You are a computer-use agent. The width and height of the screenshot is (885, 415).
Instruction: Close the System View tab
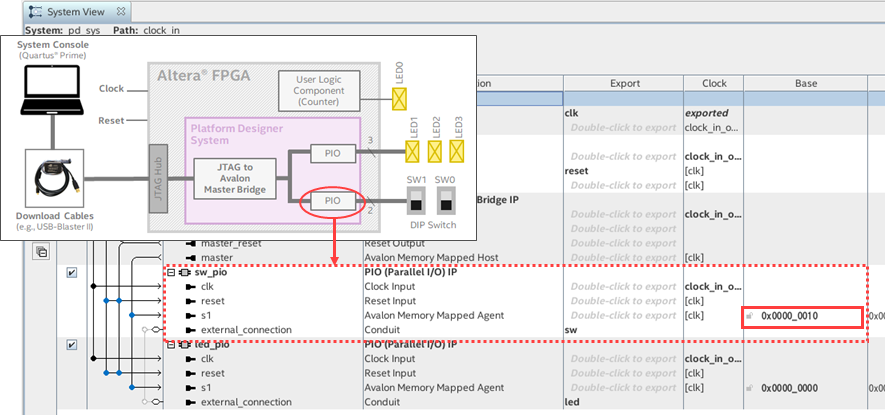121,11
